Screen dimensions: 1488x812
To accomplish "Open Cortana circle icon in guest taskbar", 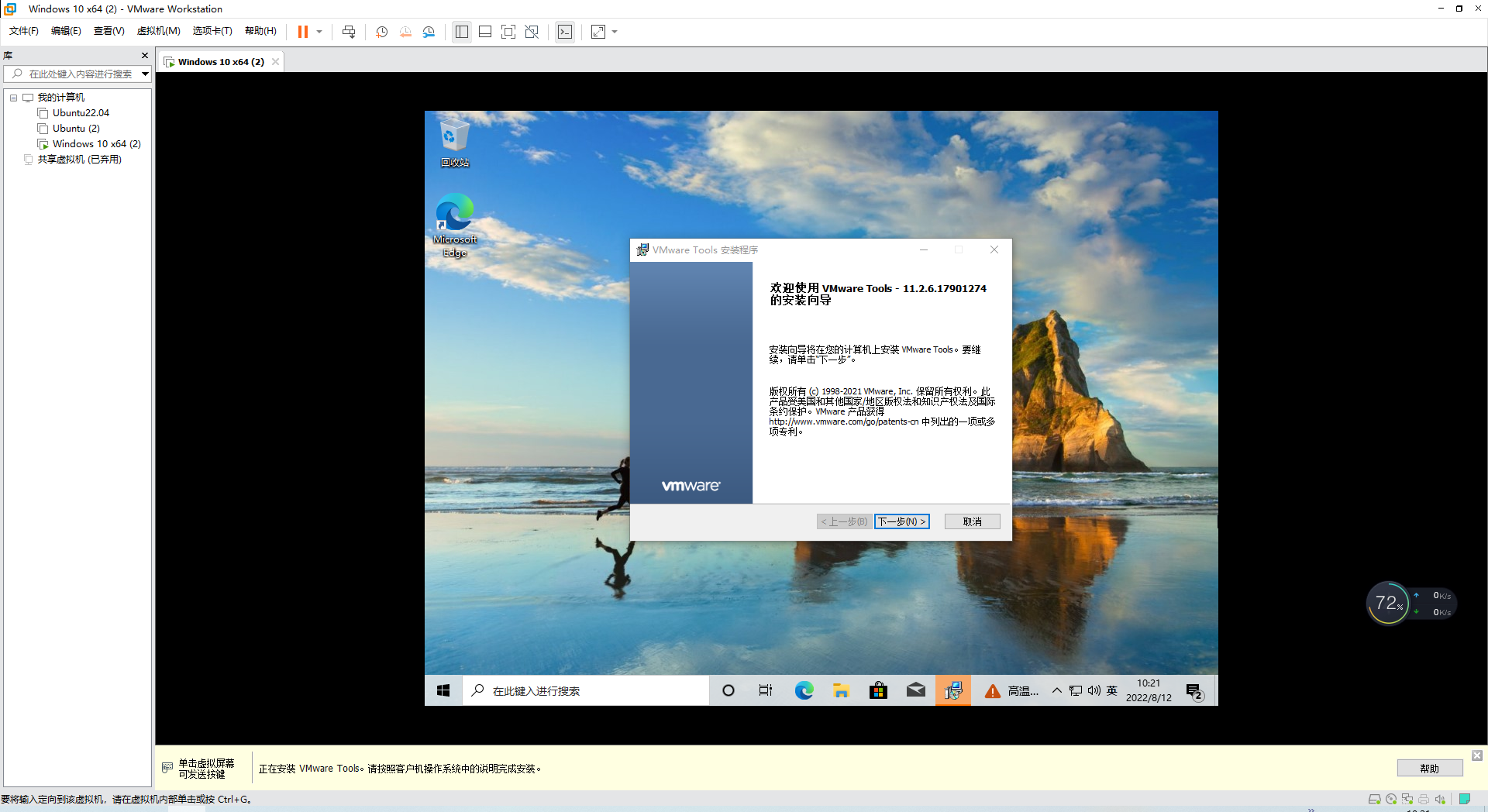I will [x=728, y=690].
